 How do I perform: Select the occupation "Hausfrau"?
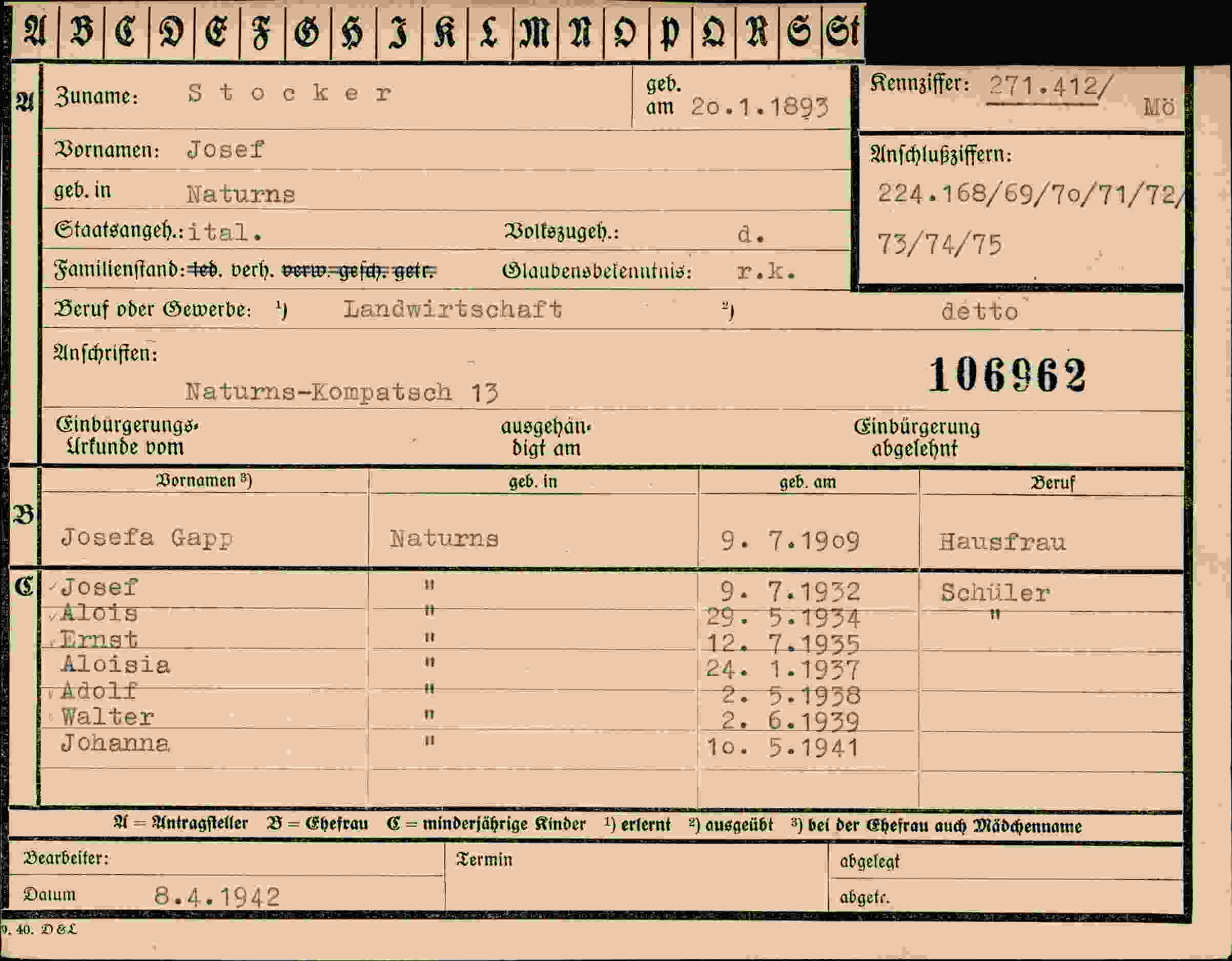tap(1002, 542)
